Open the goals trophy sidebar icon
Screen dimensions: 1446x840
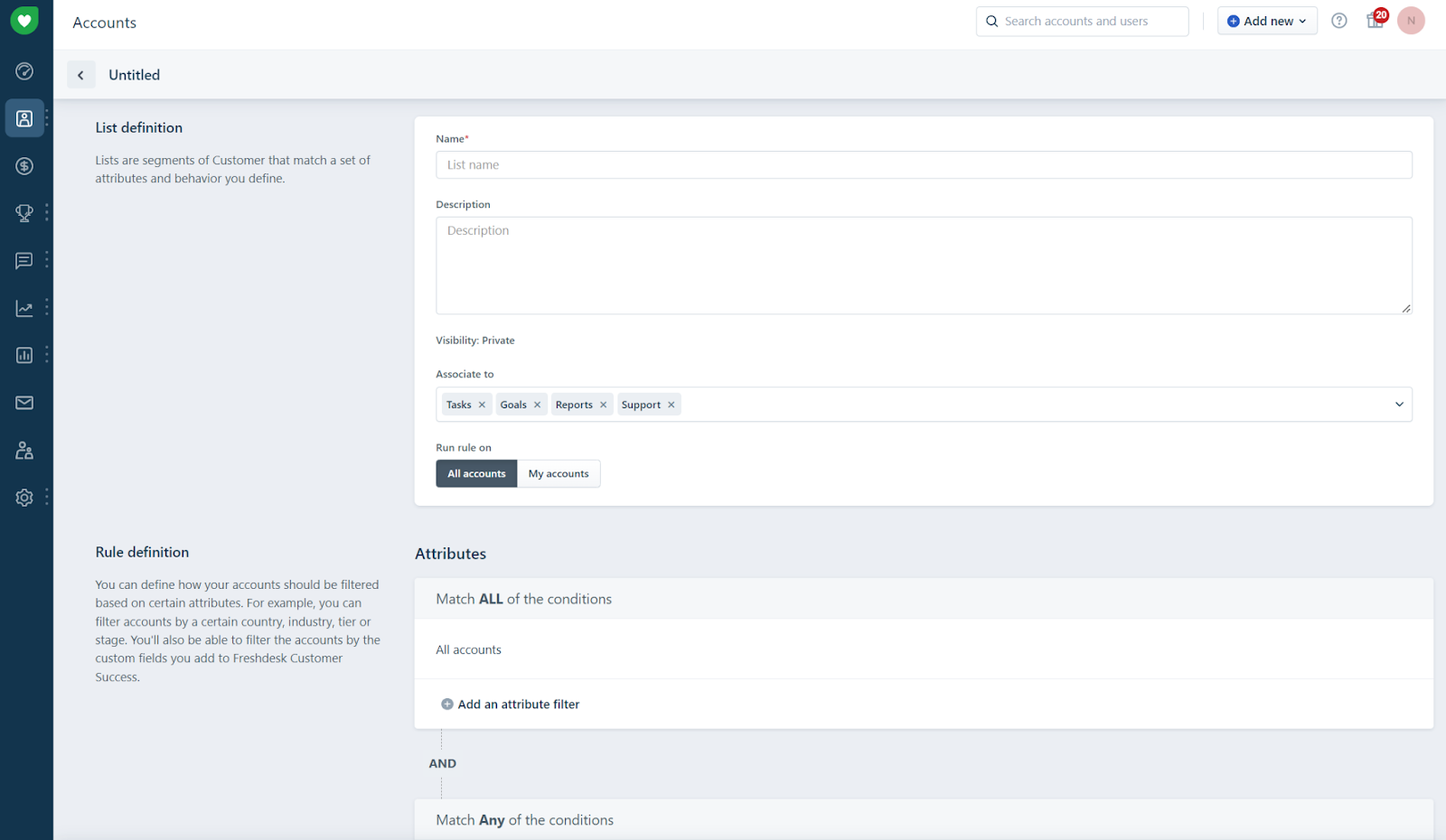[x=24, y=213]
